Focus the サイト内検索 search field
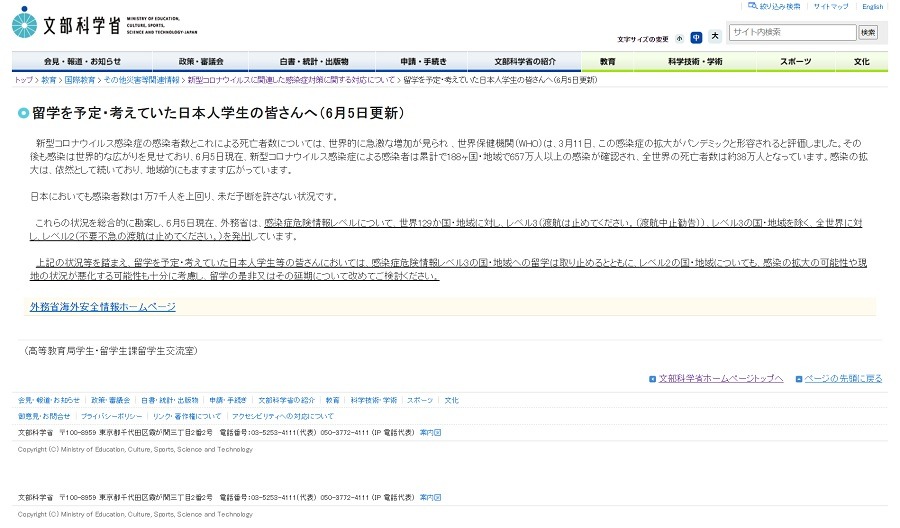The image size is (900, 528). coord(792,32)
